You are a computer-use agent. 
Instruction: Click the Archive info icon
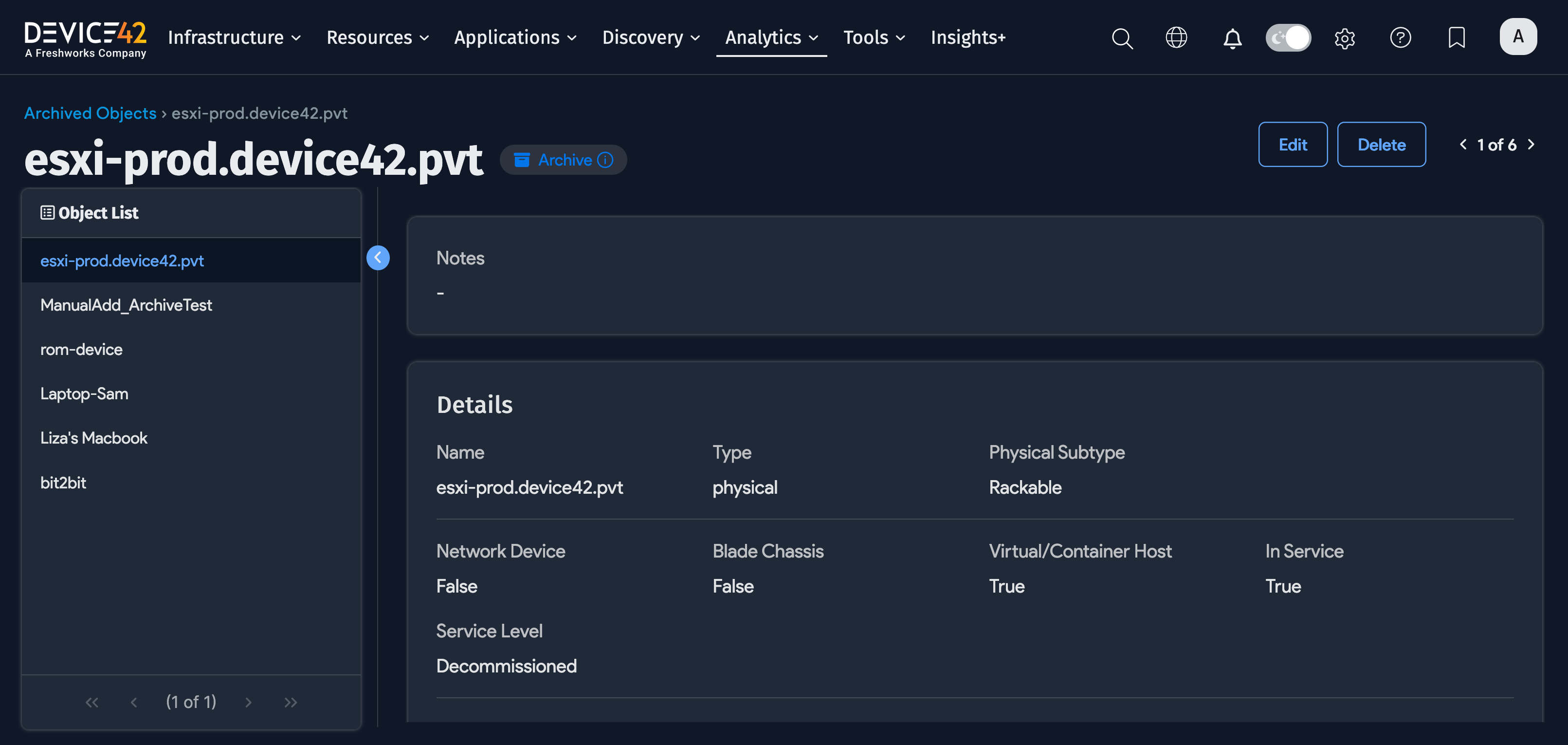604,160
